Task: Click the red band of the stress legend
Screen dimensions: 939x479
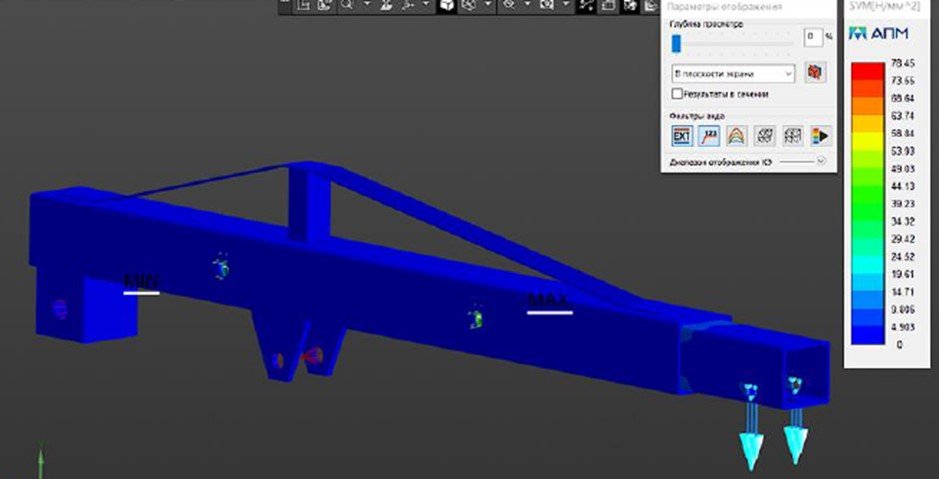Action: [x=865, y=71]
